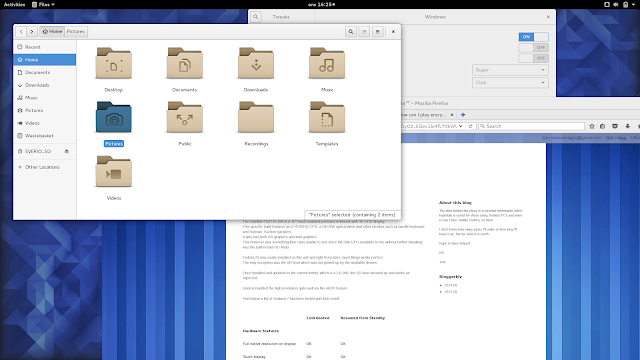Open the Documents folder icon in the grid
This screenshot has height=360, width=640.
pos(184,63)
